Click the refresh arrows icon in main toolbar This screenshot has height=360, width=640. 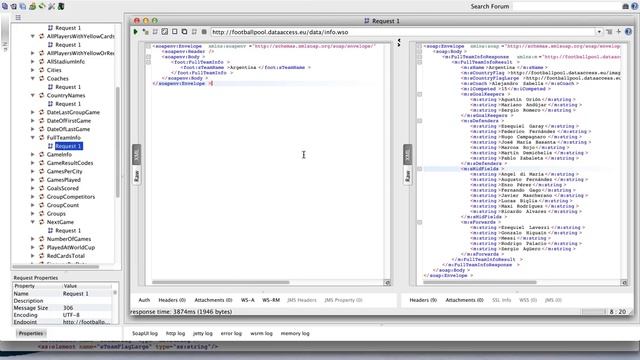(x=42, y=6)
